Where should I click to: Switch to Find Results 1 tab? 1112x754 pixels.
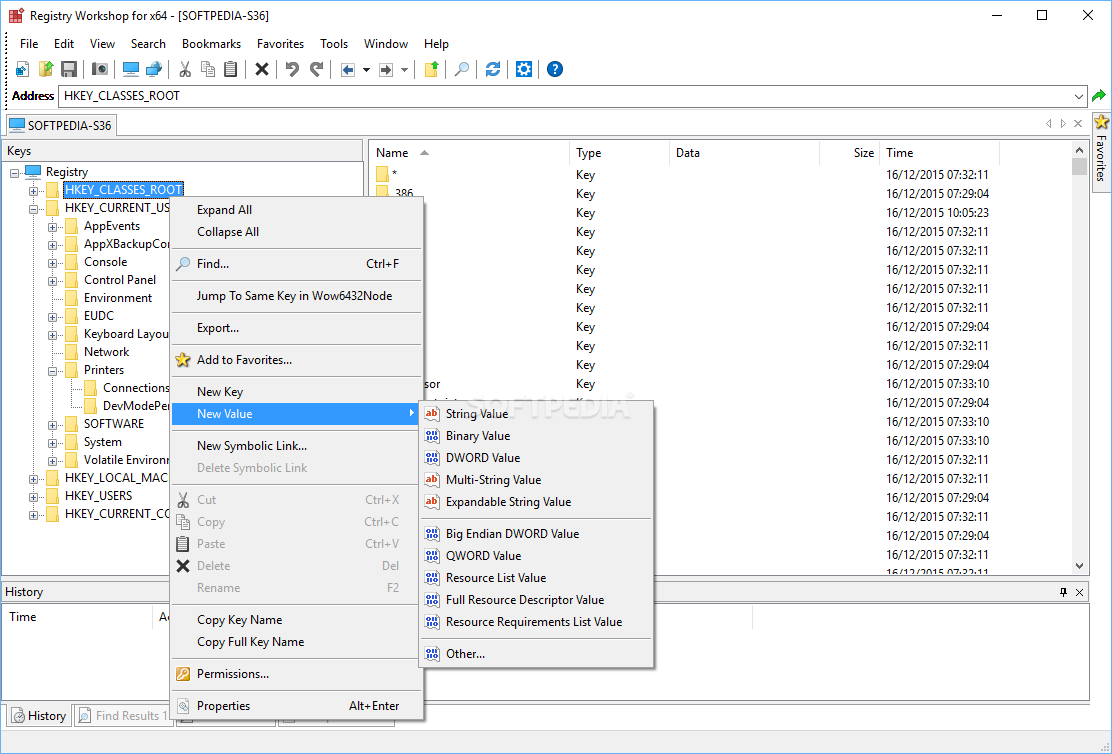(x=123, y=716)
